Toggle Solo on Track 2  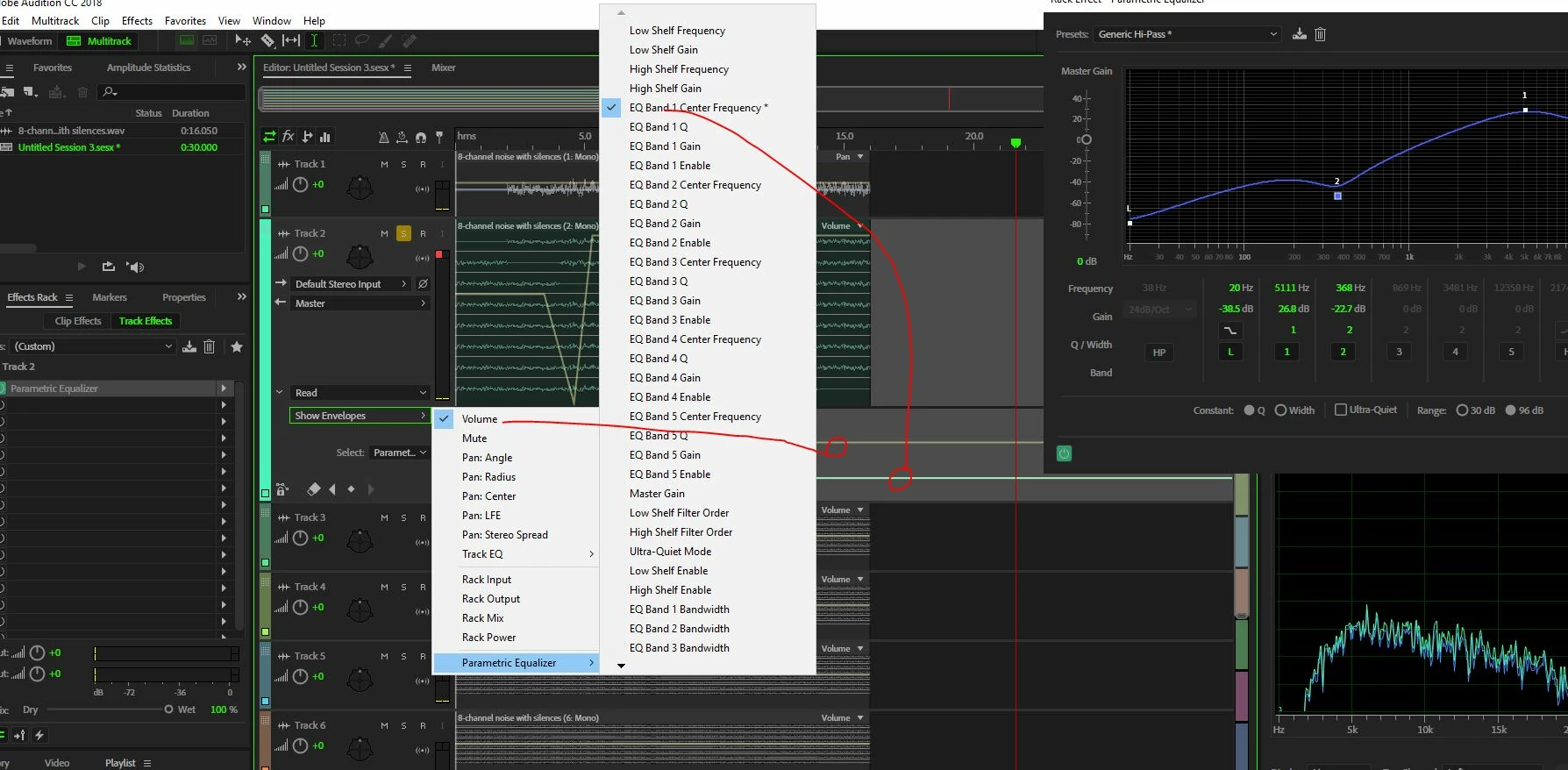tap(403, 233)
